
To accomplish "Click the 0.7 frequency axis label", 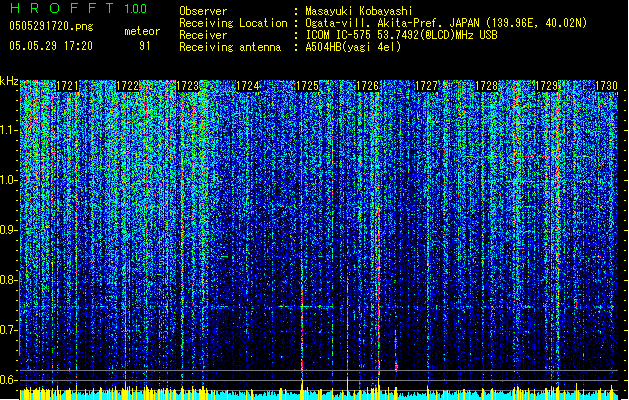I will click(9, 330).
